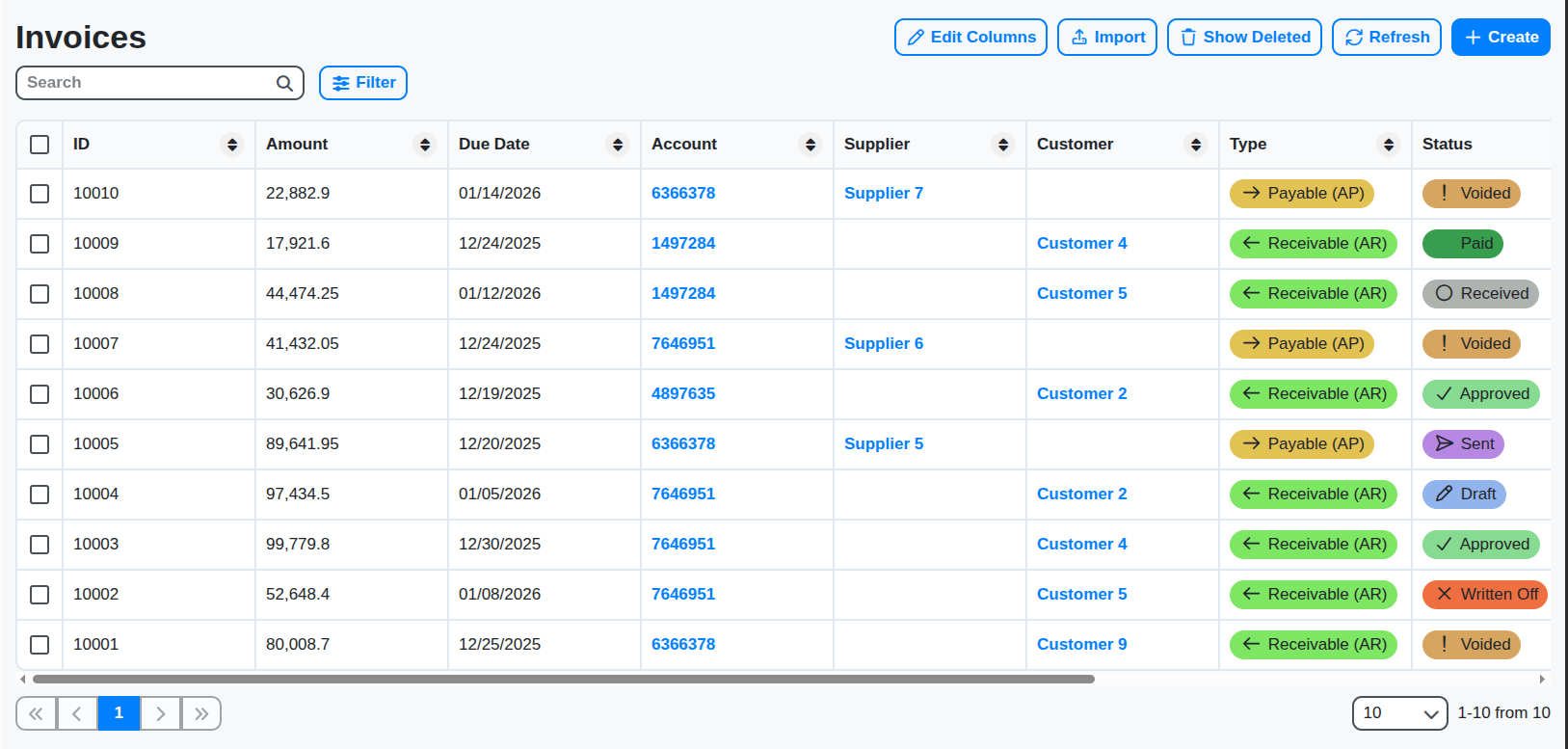Open Edit Columns
Viewport: 1568px width, 749px height.
click(x=970, y=38)
